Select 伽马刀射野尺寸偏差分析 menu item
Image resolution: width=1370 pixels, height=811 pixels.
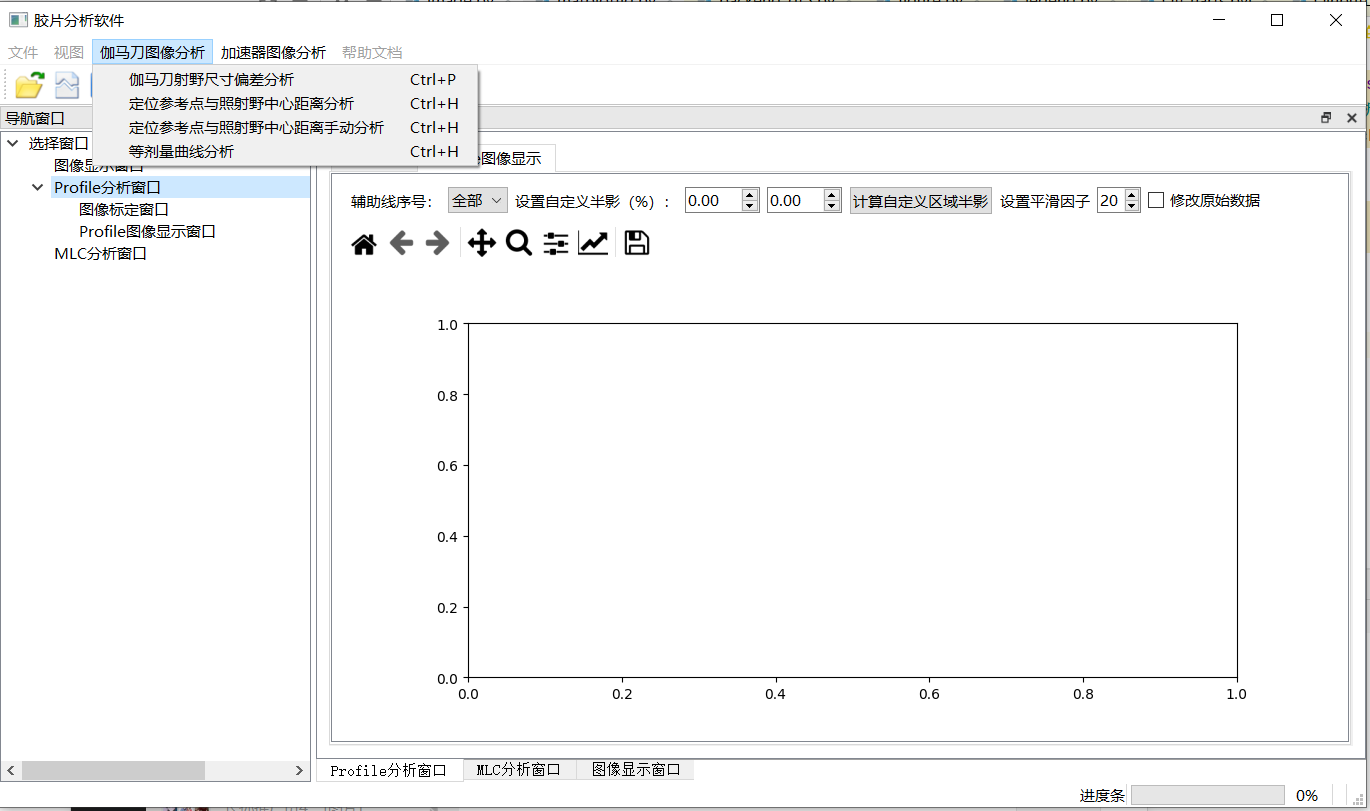click(x=210, y=79)
